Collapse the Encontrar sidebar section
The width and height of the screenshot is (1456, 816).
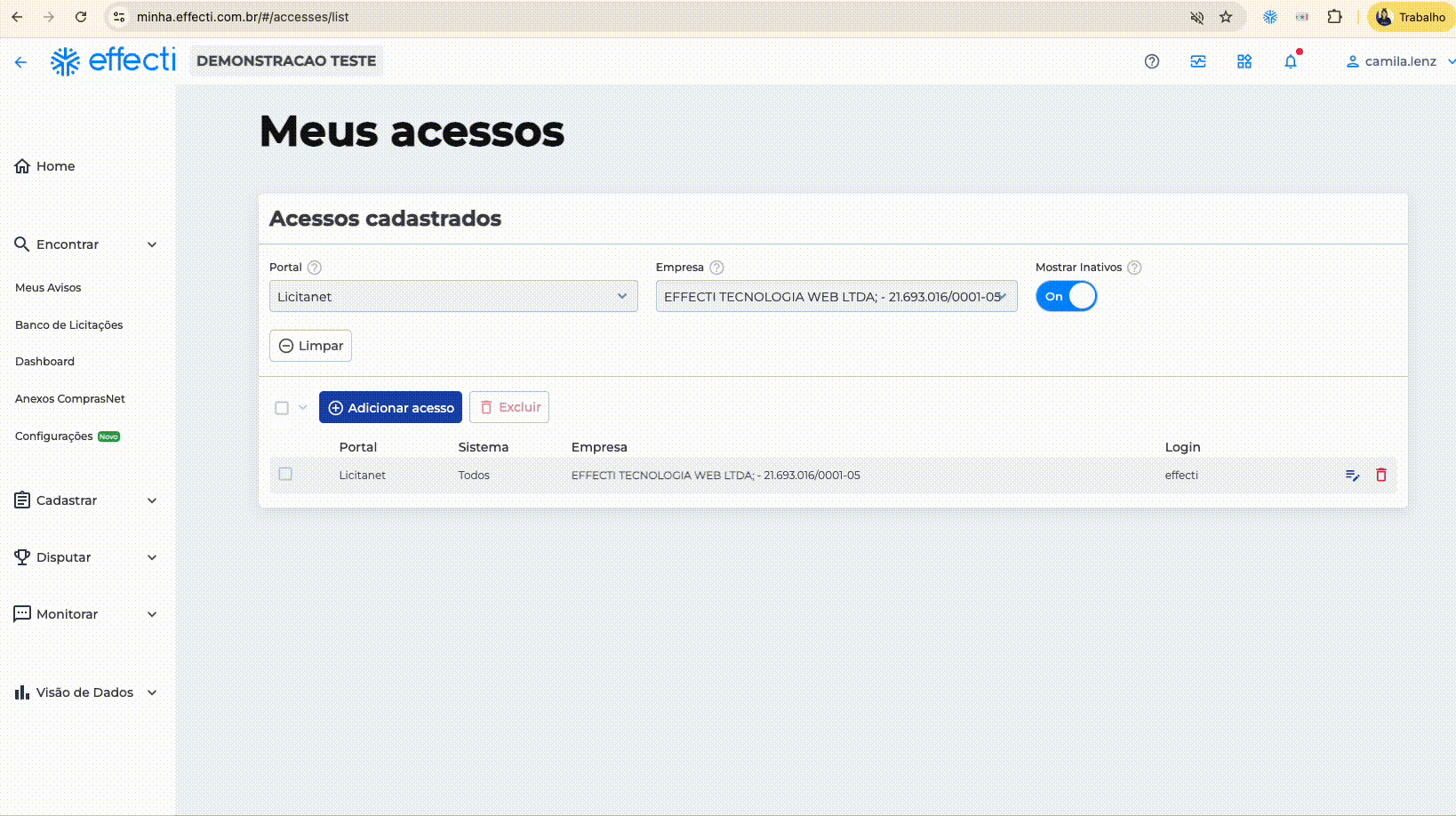[152, 244]
